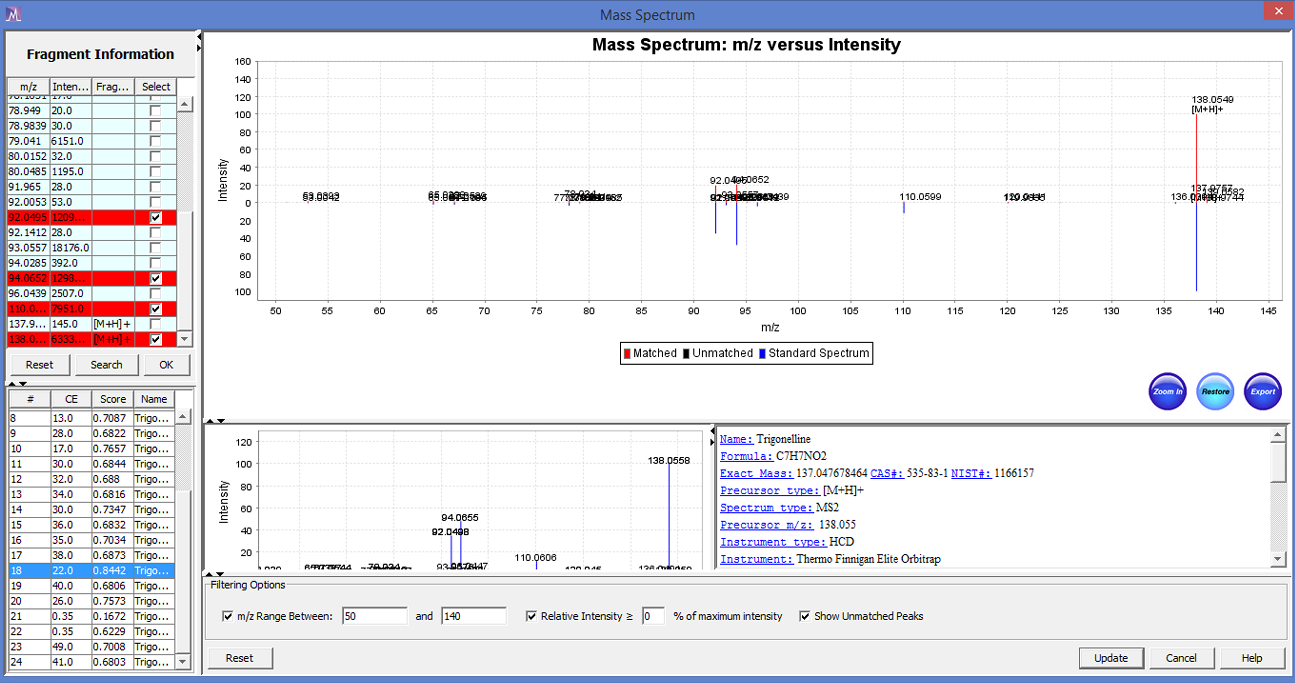Tick the checkbox for m/z 80.0485
Screen dimensions: 1295x683
tap(155, 172)
